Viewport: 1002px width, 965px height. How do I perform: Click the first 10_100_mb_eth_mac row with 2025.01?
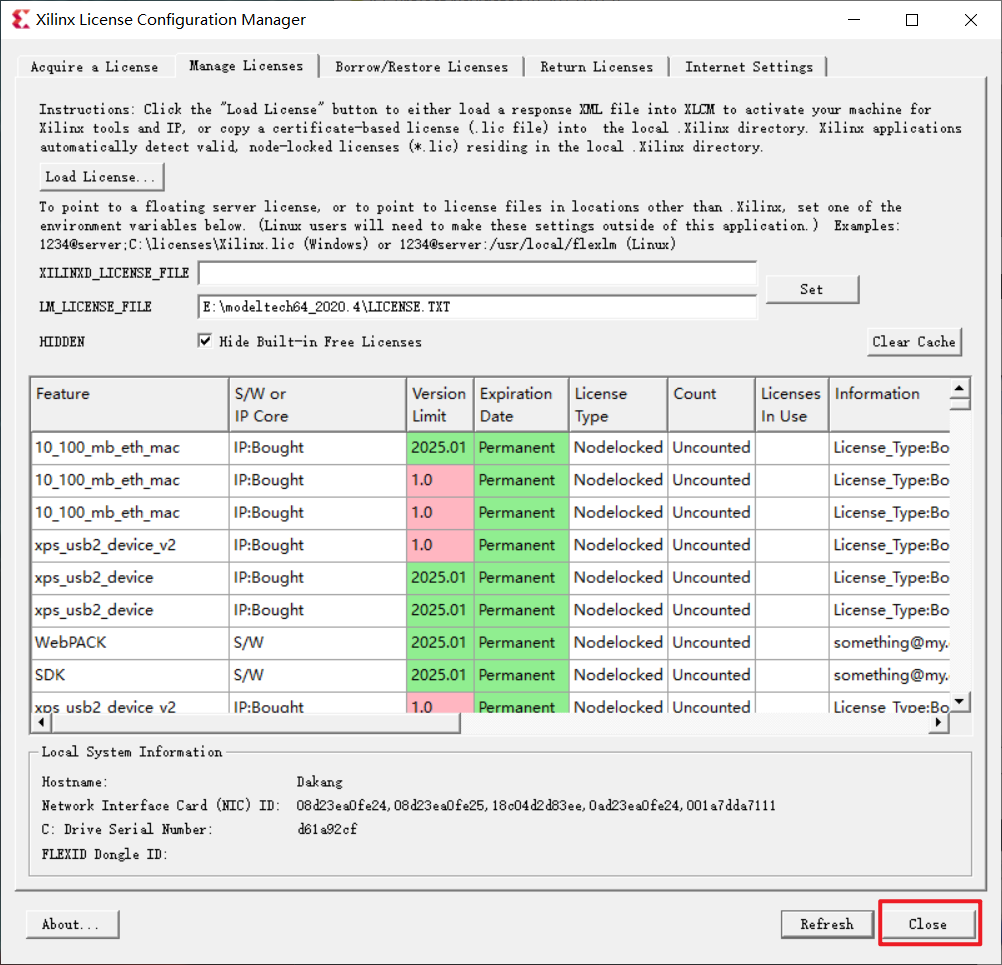490,447
